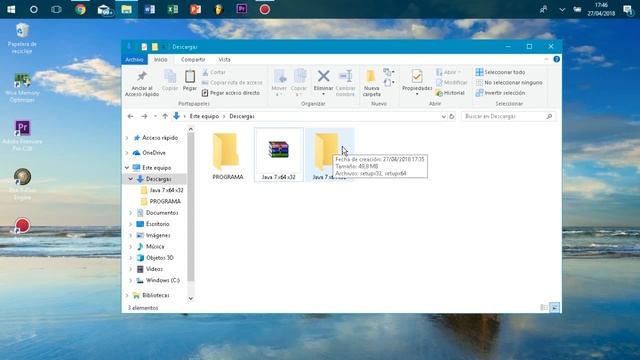Select the Java 7 x64 x32 WinRAR archive
Screen dimensions: 640x360
click(x=279, y=155)
